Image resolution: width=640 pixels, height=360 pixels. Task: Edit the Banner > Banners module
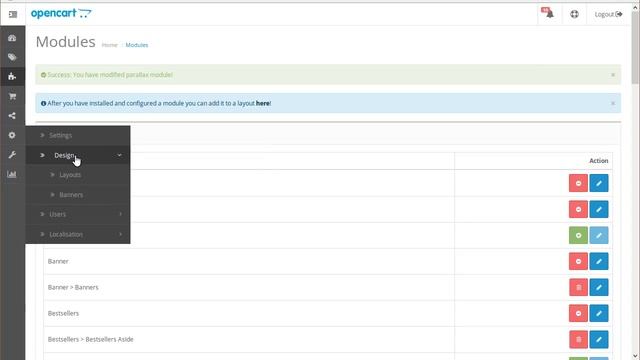click(599, 287)
